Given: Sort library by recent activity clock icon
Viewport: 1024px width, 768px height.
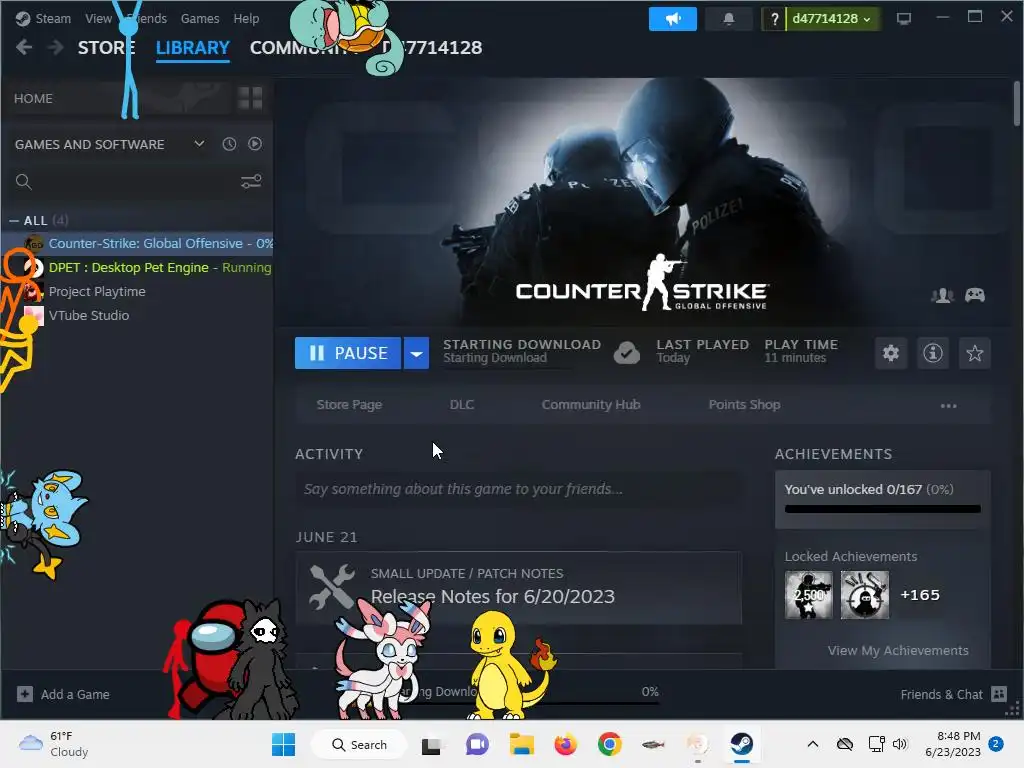Looking at the screenshot, I should pyautogui.click(x=229, y=144).
